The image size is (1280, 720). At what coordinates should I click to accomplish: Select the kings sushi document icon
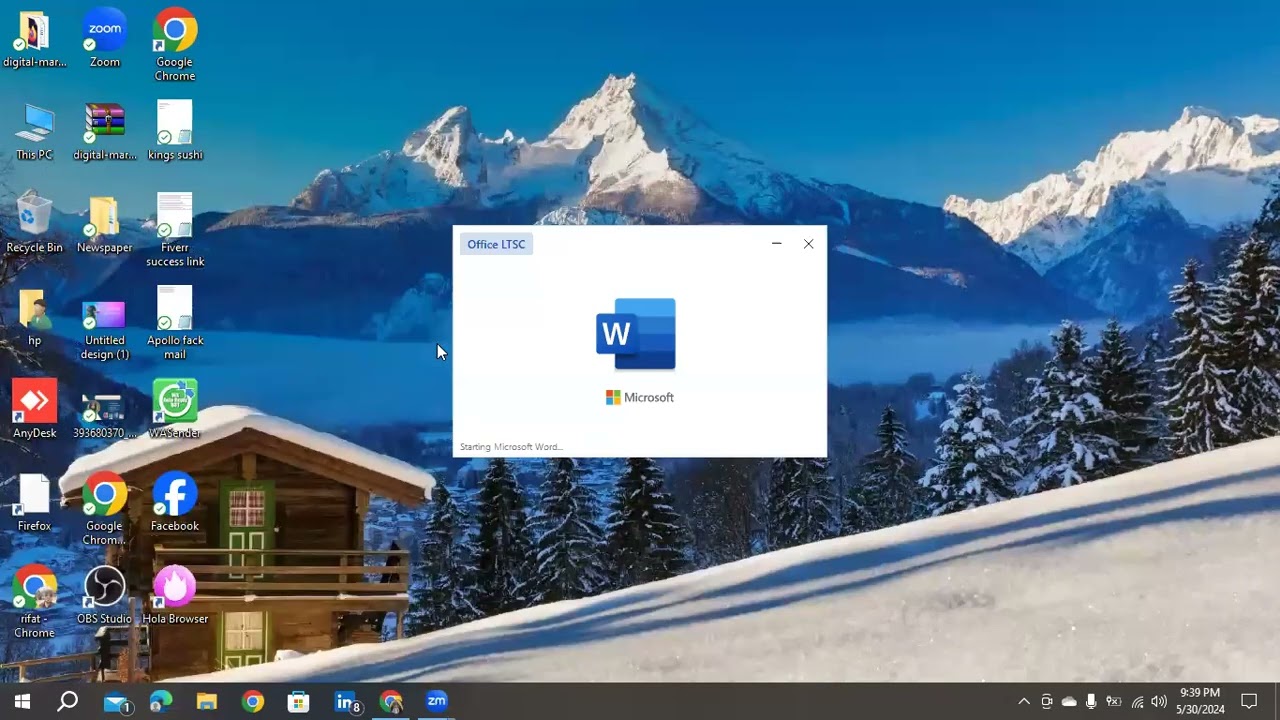coord(175,131)
